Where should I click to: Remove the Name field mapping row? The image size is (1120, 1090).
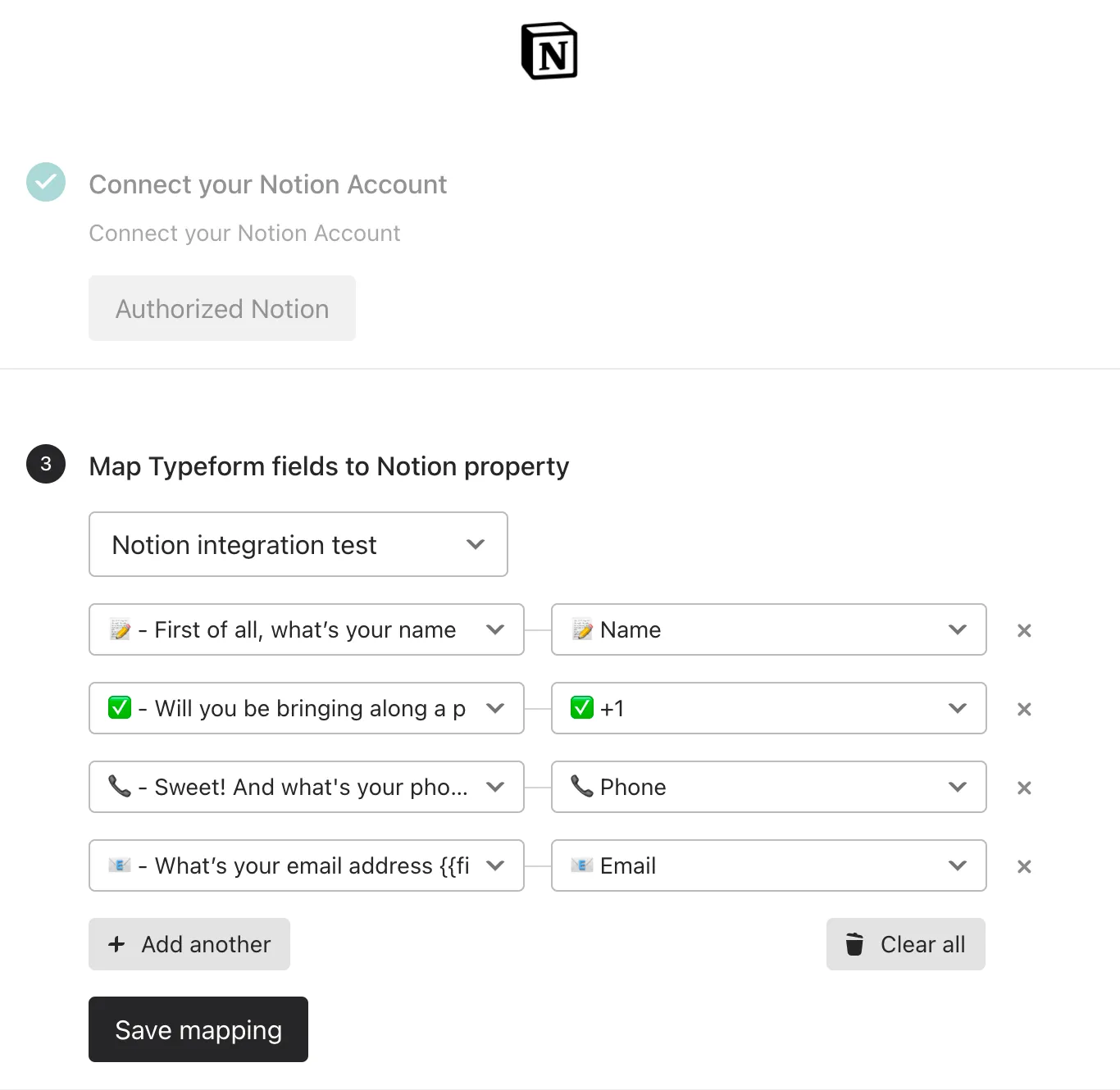1024,630
